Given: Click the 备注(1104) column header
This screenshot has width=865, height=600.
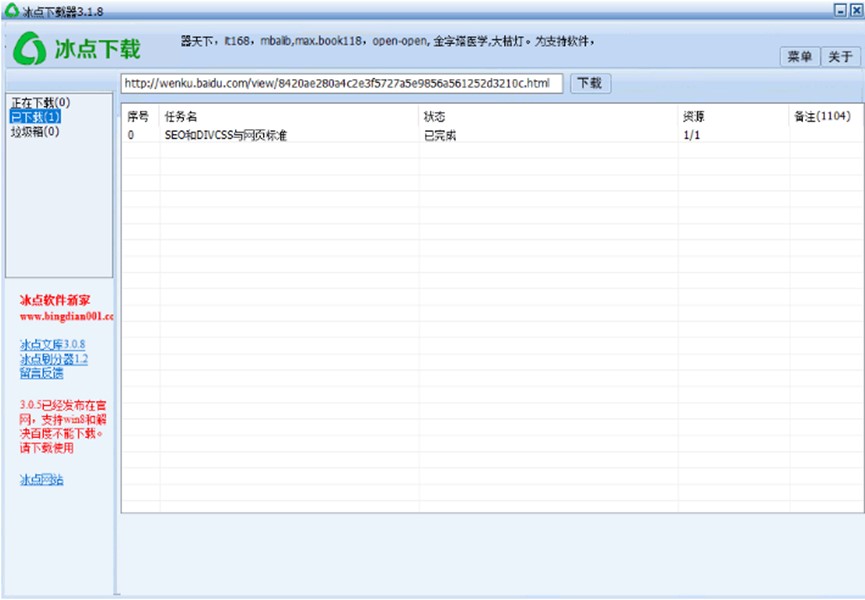Looking at the screenshot, I should click(822, 116).
